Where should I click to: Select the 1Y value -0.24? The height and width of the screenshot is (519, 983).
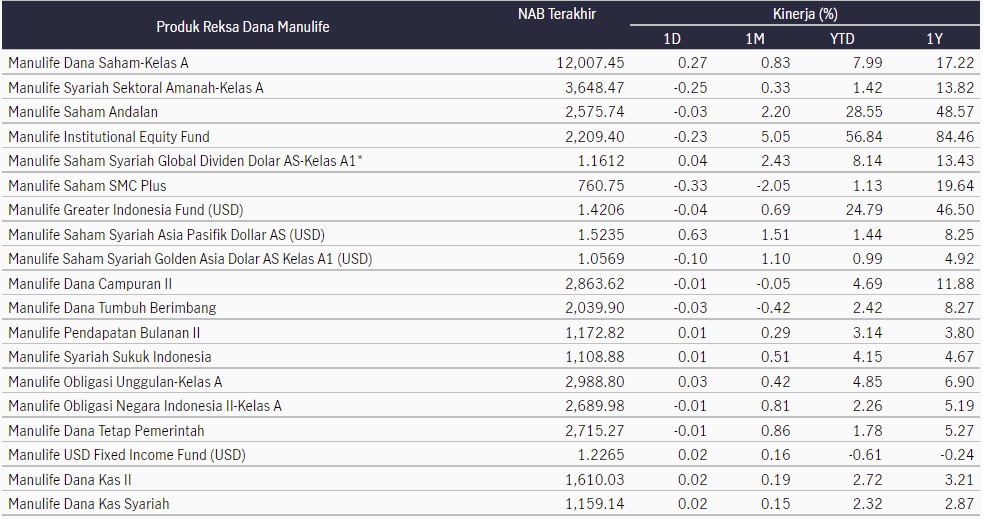click(957, 455)
